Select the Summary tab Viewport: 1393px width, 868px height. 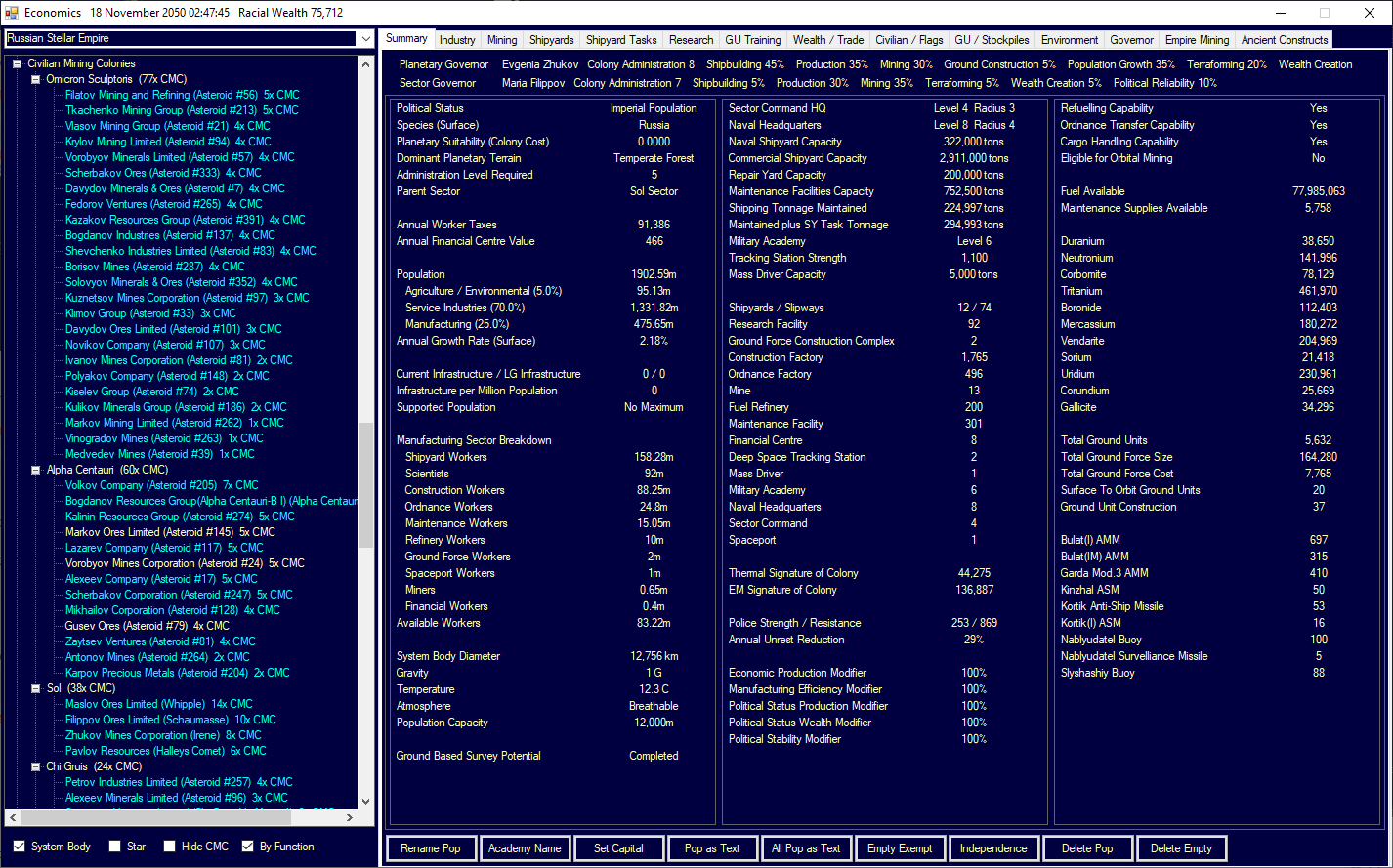pyautogui.click(x=406, y=39)
